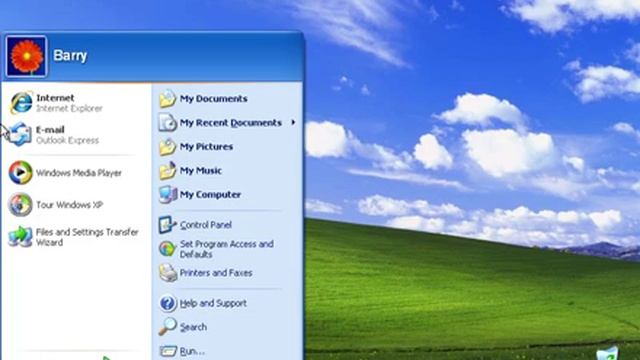Click the My Recent Documents icon
The width and height of the screenshot is (640, 360).
click(x=167, y=122)
